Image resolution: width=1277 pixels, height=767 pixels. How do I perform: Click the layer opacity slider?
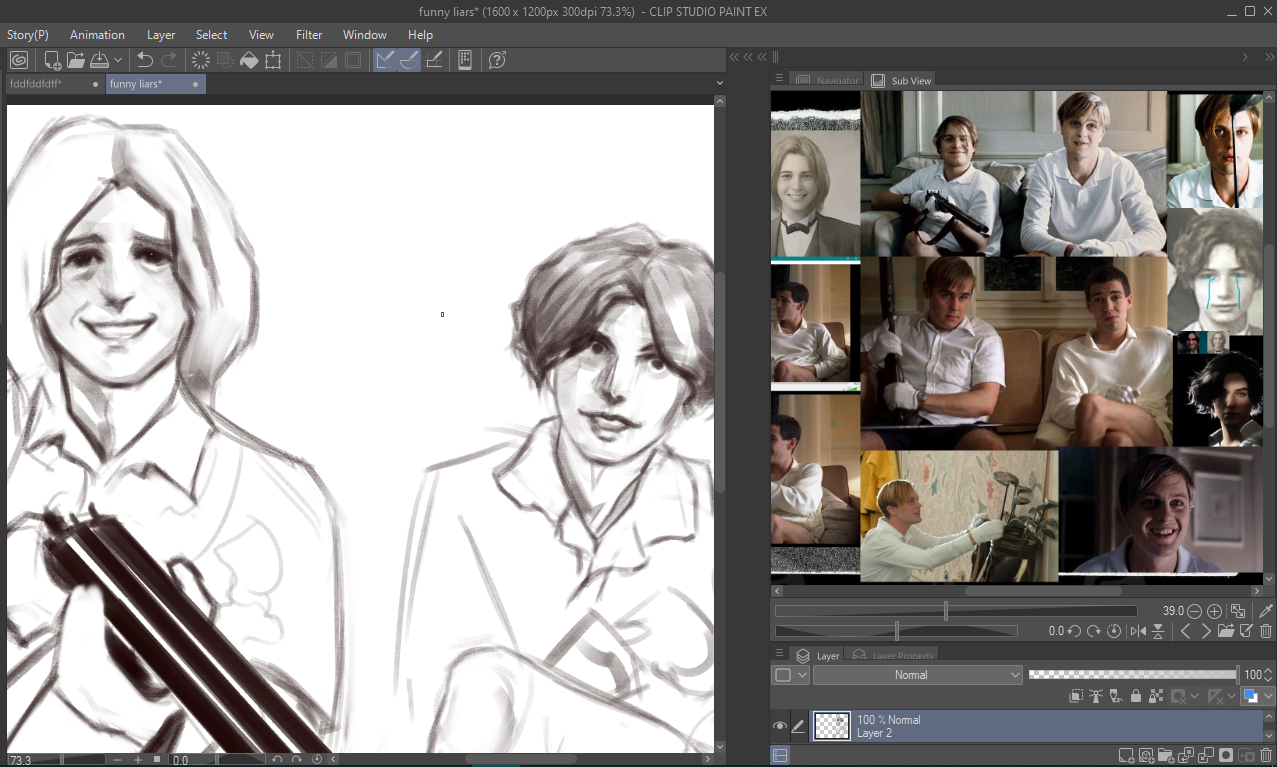tap(1132, 675)
